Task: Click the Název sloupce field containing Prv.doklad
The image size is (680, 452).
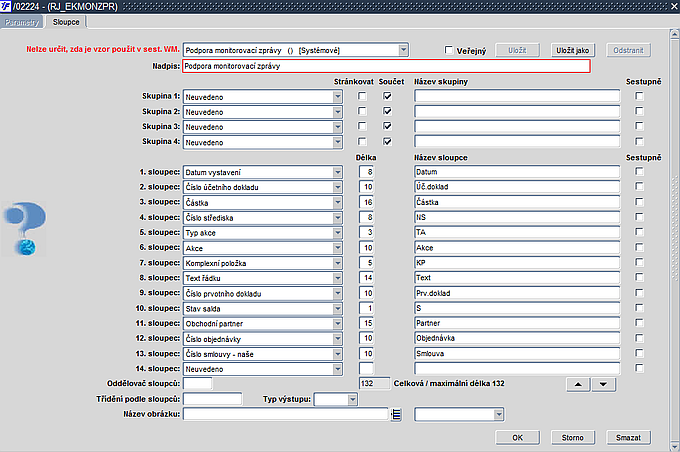Action: (517, 293)
